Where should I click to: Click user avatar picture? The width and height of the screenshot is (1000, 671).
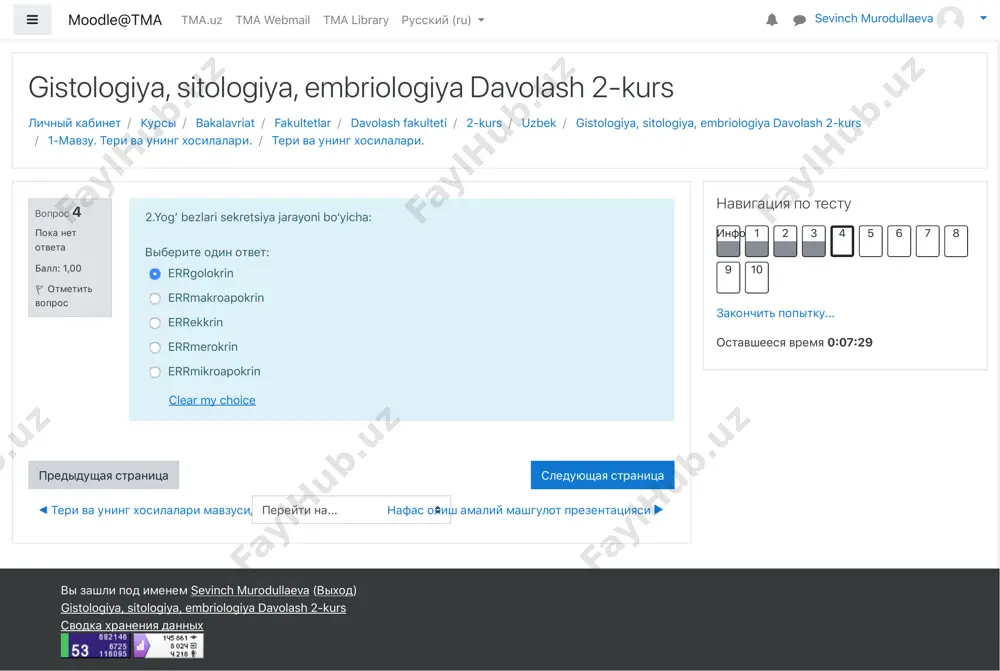pos(950,19)
